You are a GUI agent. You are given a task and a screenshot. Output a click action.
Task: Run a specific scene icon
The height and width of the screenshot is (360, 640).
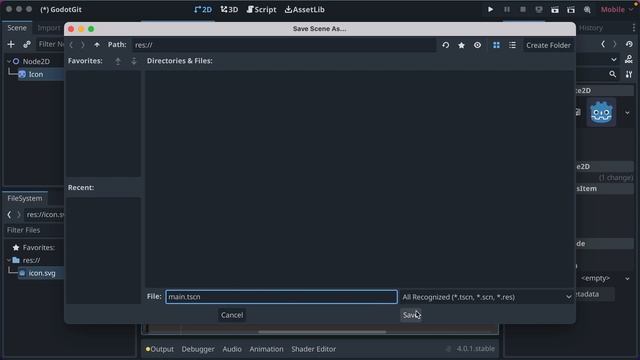pyautogui.click(x=571, y=9)
